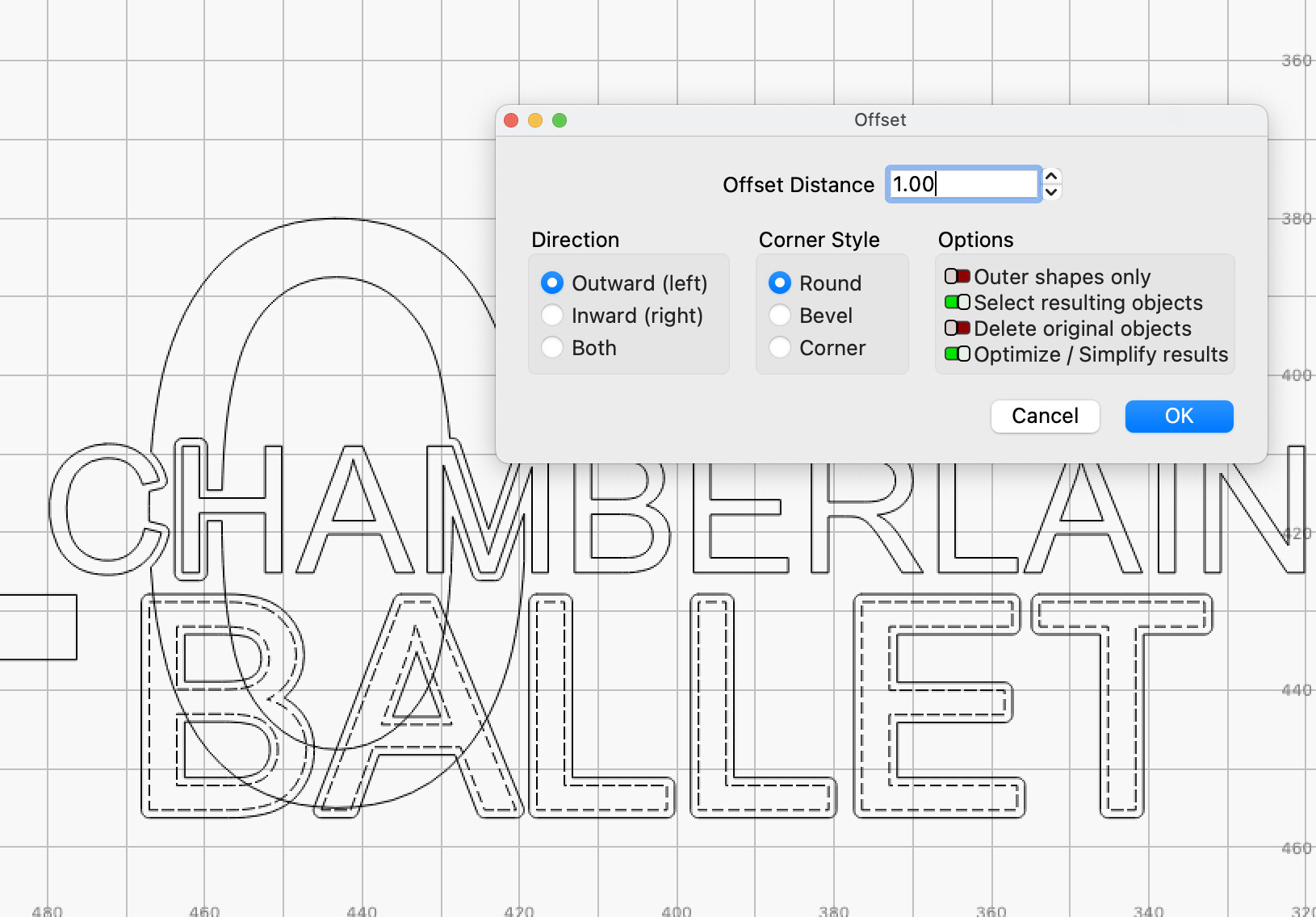Decrease offset distance with down stepper arrow
This screenshot has height=917, width=1316.
point(1051,192)
